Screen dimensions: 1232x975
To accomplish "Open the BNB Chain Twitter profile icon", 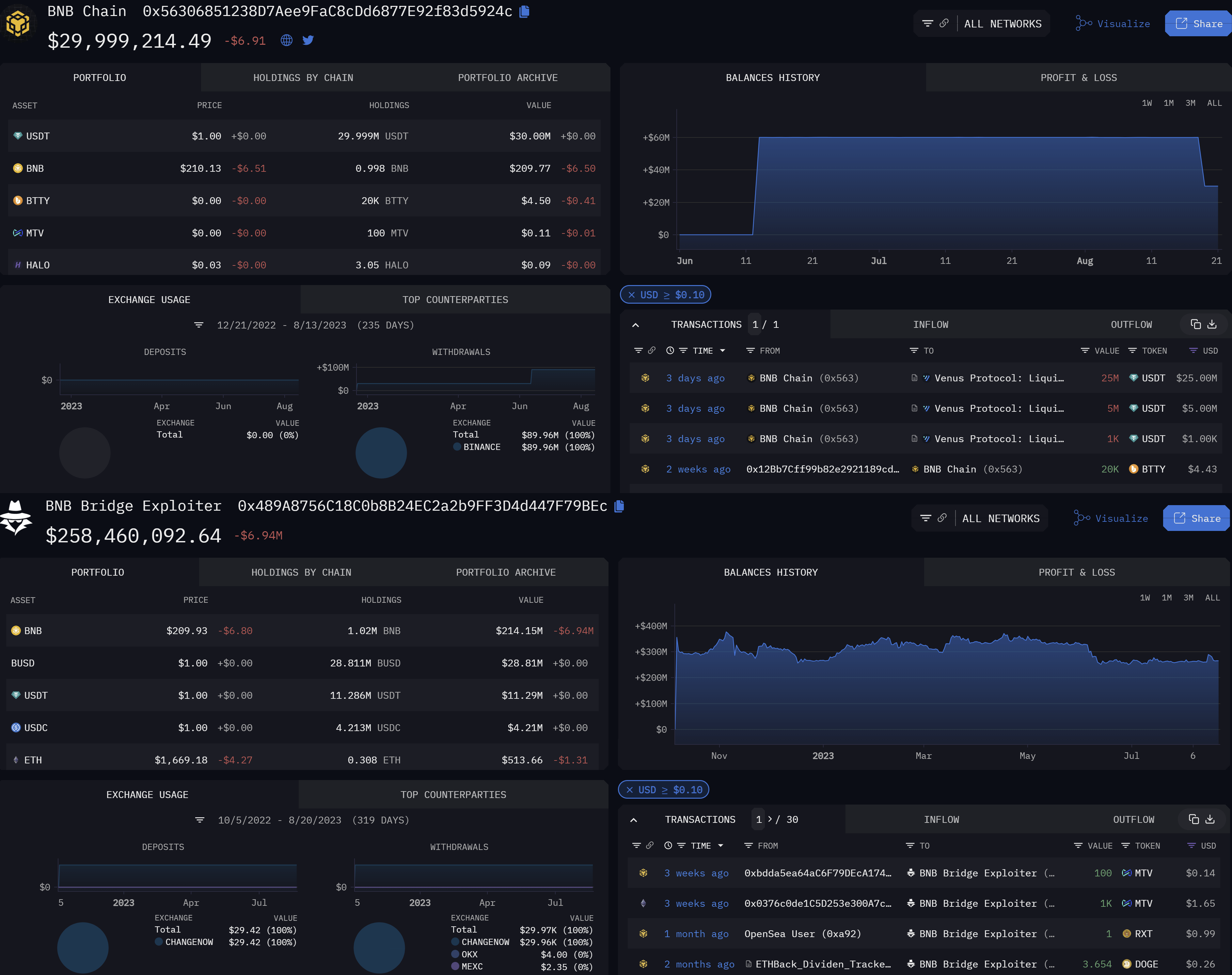I will pos(308,40).
